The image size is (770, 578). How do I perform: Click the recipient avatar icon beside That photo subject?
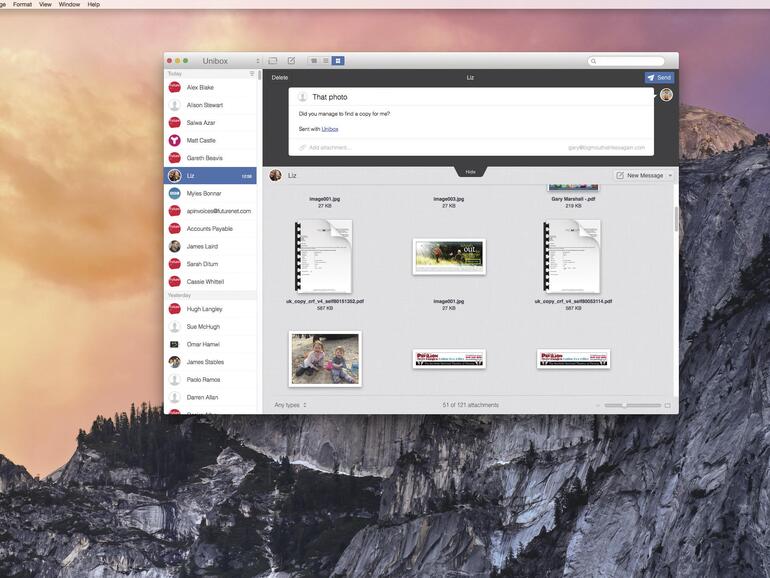[x=302, y=97]
